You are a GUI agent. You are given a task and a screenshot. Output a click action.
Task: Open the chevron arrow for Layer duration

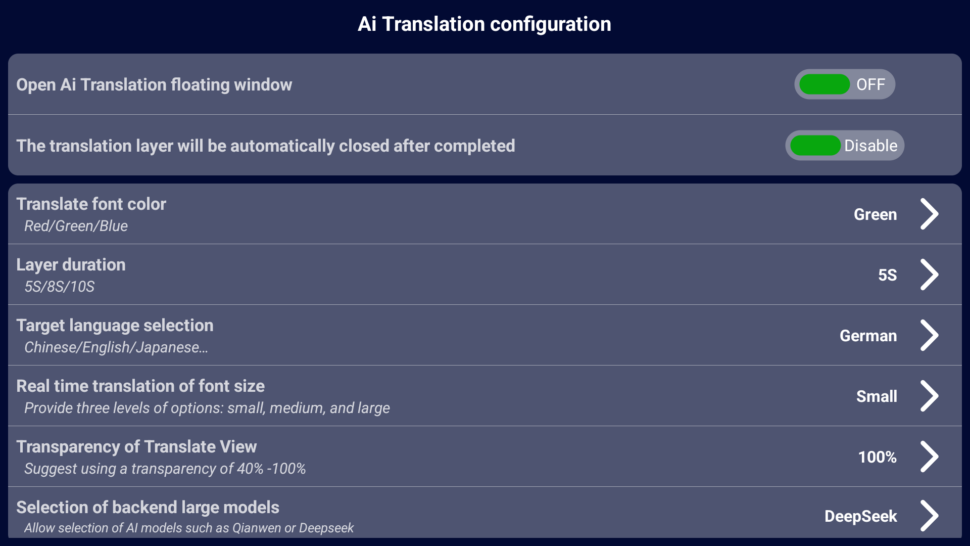[x=929, y=275]
